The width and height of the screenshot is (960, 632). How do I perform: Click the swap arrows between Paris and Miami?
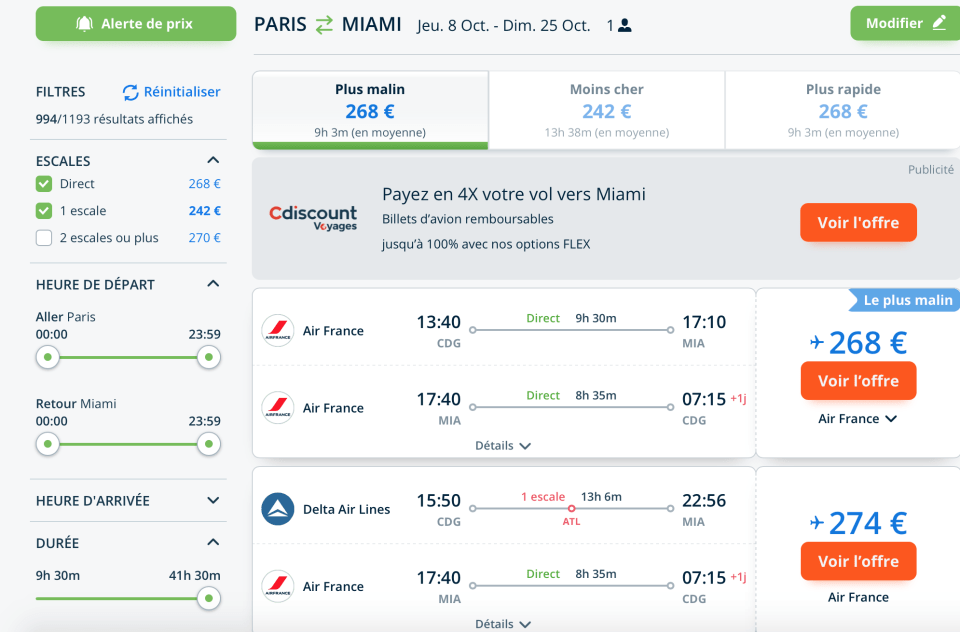coord(324,25)
